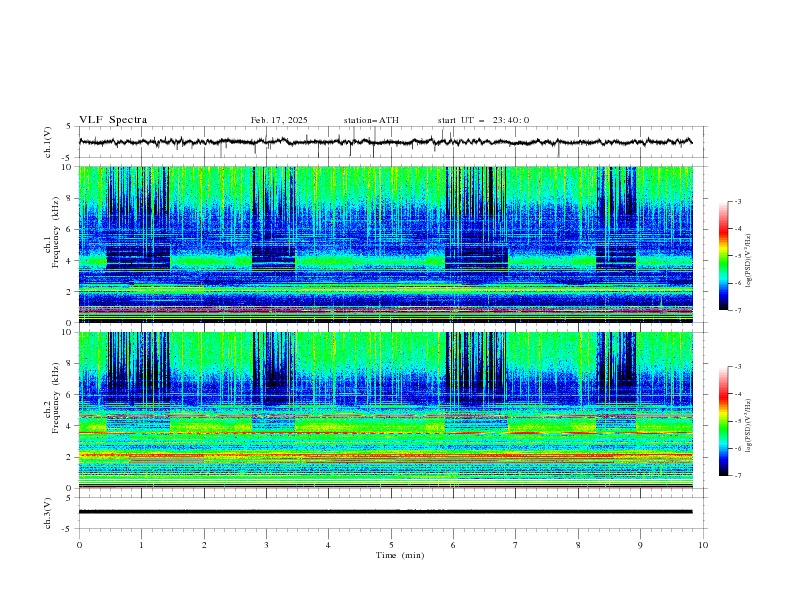Click the 'Time (min)' axis title
Viewport: 792px width, 612px height.
[400, 555]
